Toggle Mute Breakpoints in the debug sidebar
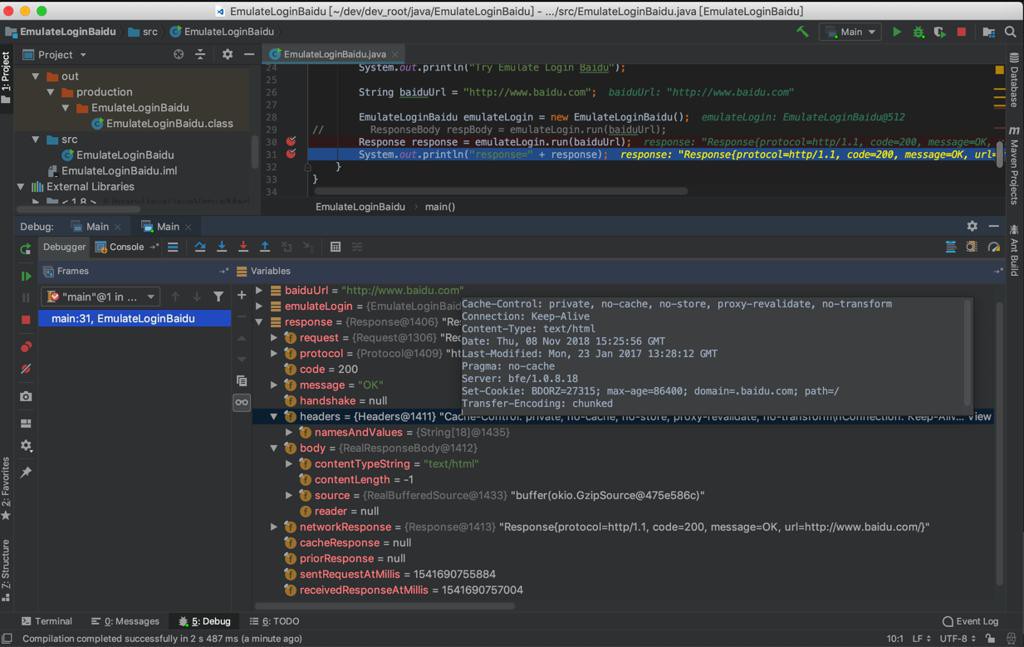The image size is (1024, 647). [25, 369]
